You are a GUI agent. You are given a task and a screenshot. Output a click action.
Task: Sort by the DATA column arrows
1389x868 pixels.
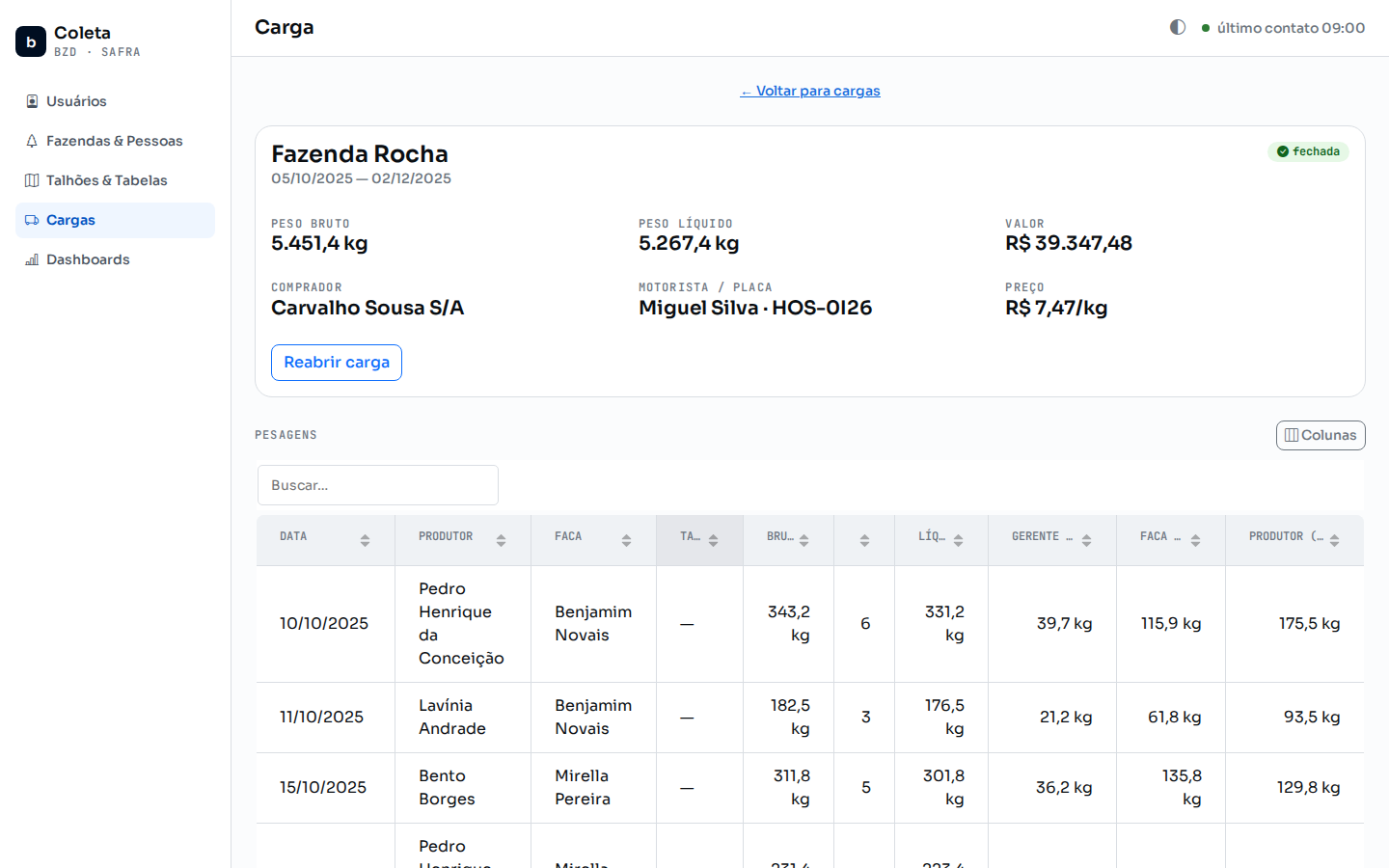[365, 540]
